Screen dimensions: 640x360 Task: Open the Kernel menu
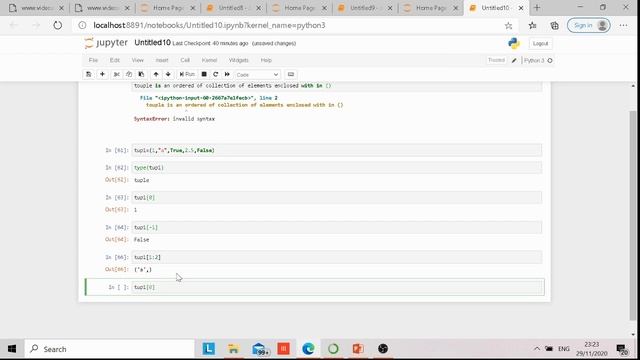tap(209, 60)
